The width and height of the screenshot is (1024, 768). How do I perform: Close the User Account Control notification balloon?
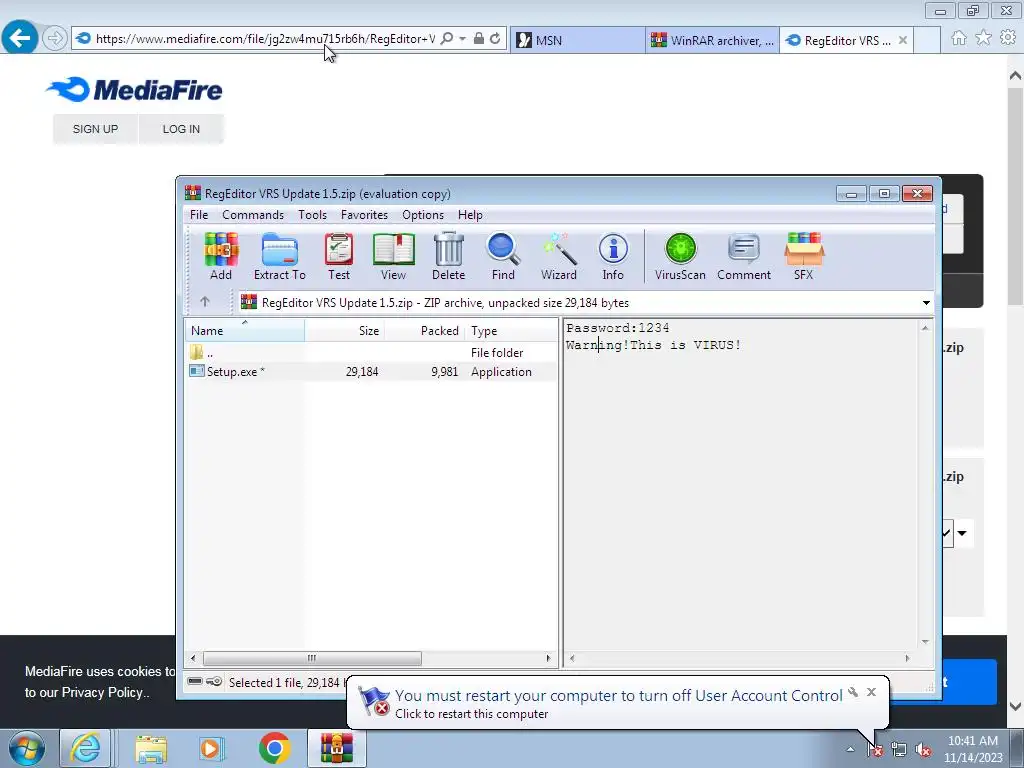pyautogui.click(x=871, y=692)
